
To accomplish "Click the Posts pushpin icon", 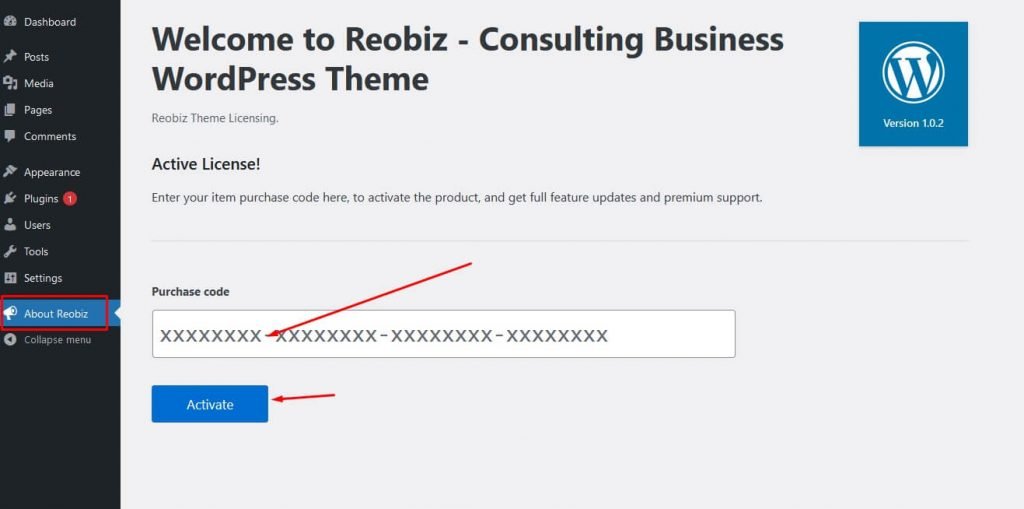I will tap(9, 57).
